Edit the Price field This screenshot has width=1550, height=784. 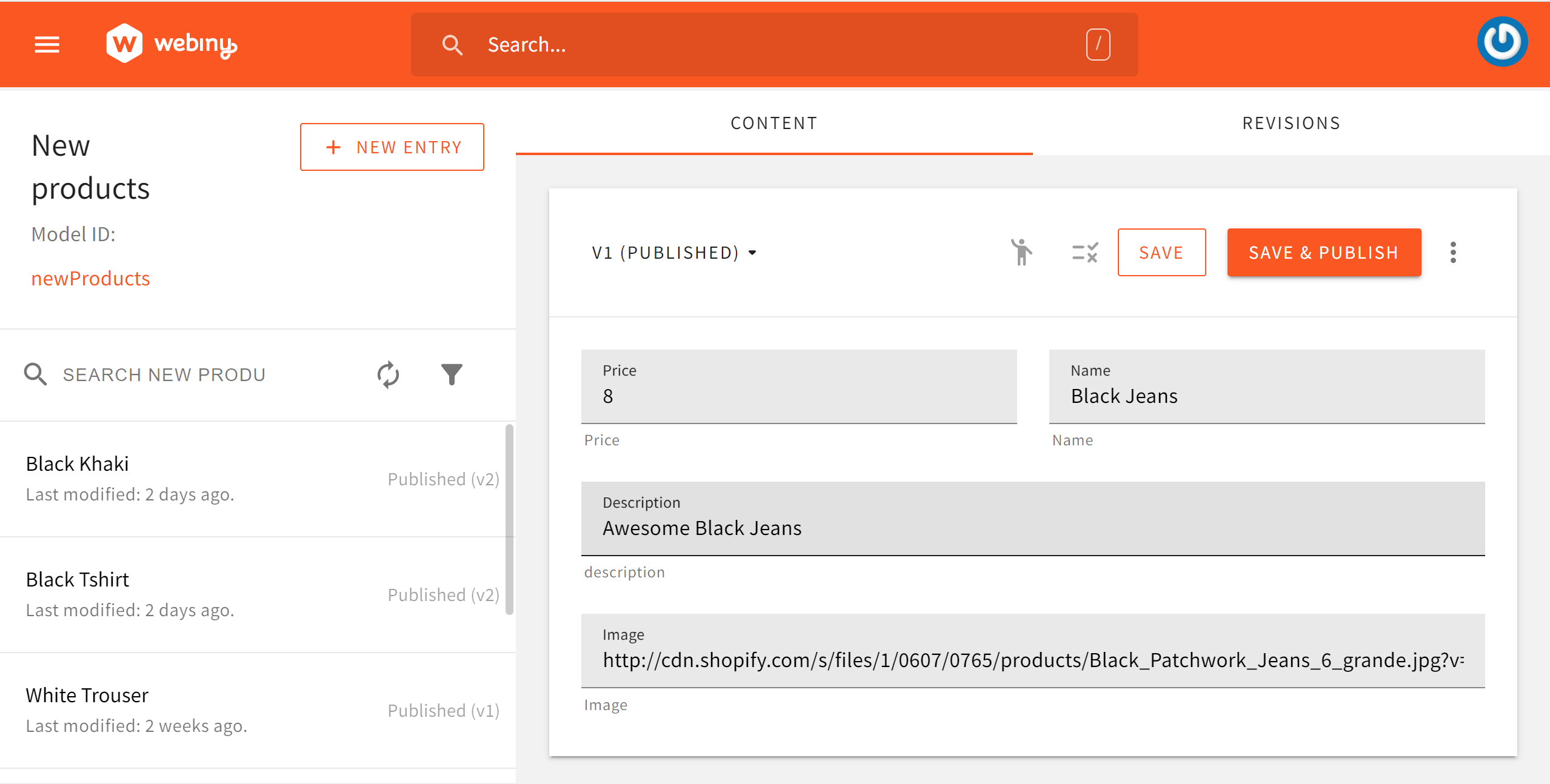[x=799, y=387]
